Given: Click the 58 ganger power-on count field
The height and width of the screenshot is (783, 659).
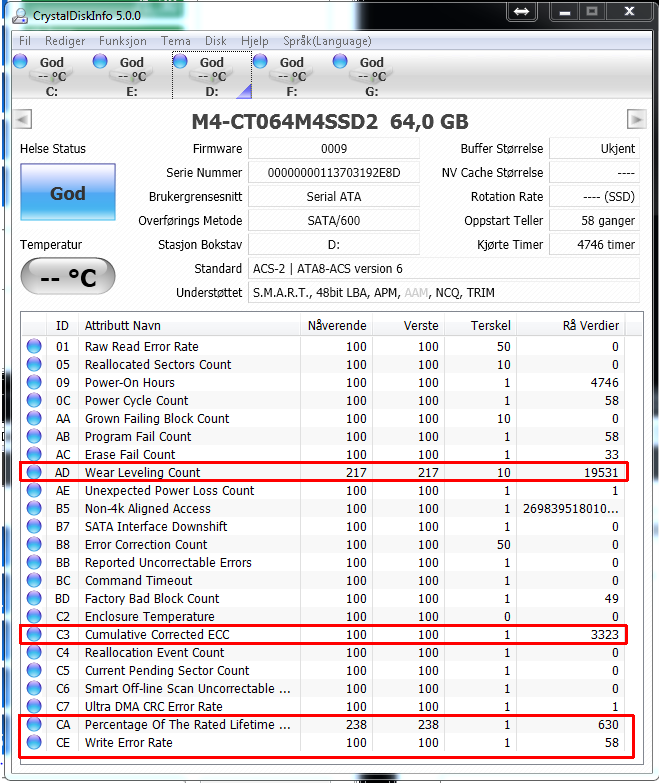Looking at the screenshot, I should point(594,221).
